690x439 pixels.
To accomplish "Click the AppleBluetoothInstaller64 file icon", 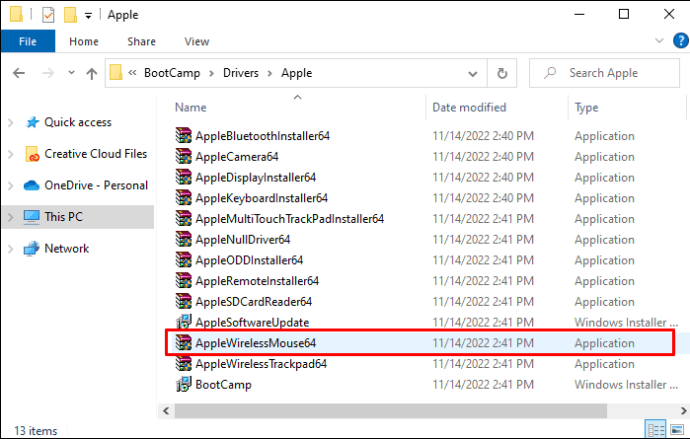I will click(184, 135).
